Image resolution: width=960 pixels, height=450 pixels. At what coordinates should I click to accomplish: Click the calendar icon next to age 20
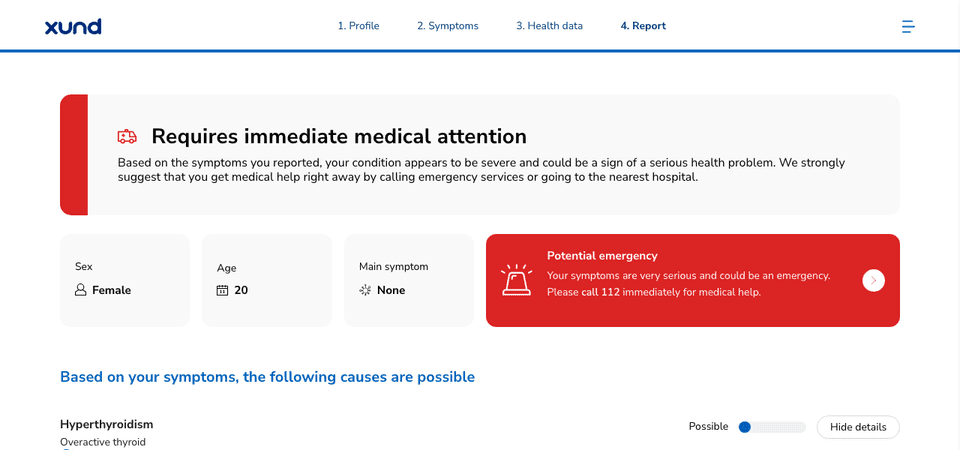tap(222, 290)
